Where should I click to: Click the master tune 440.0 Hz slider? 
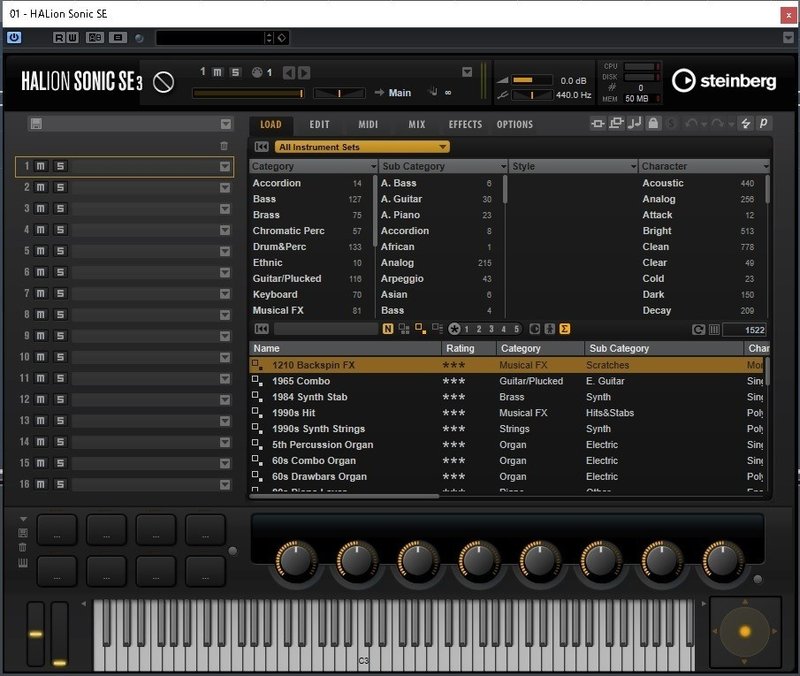pos(532,95)
